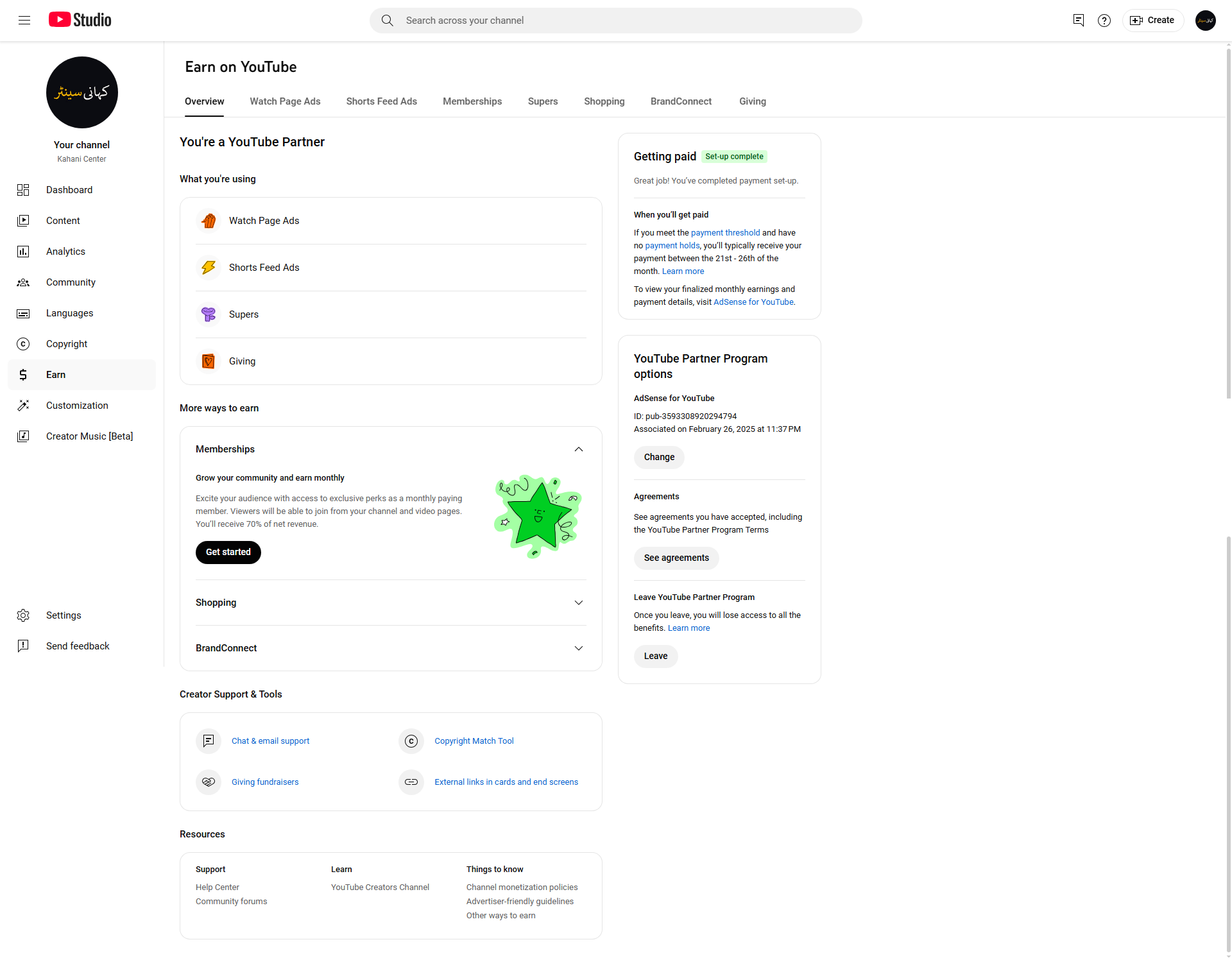Focus the Search across your channel field

(x=616, y=21)
